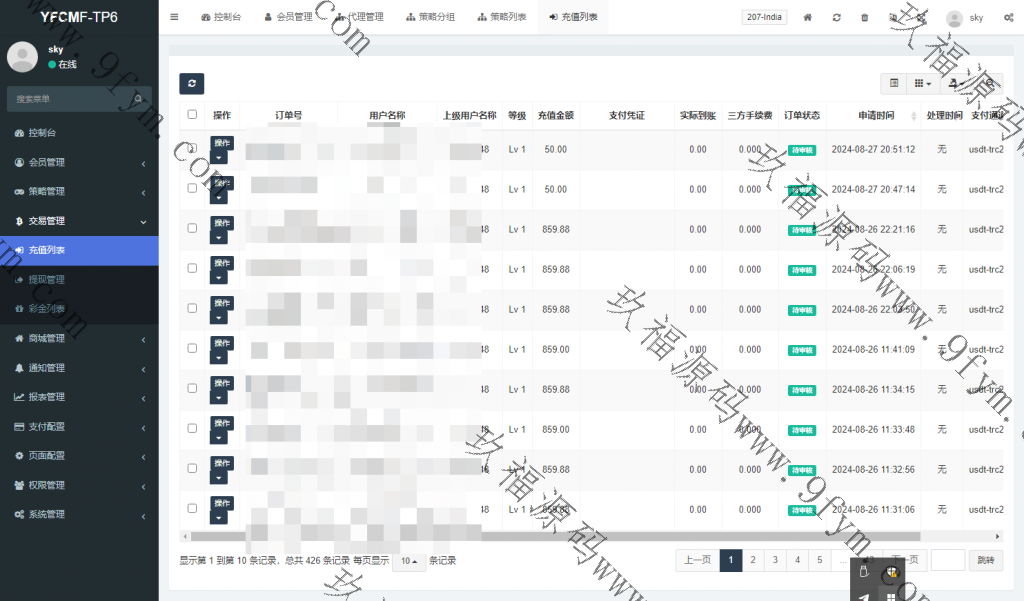This screenshot has height=601, width=1024.
Task: Click the hamburger menu toggle icon
Action: click(x=174, y=17)
